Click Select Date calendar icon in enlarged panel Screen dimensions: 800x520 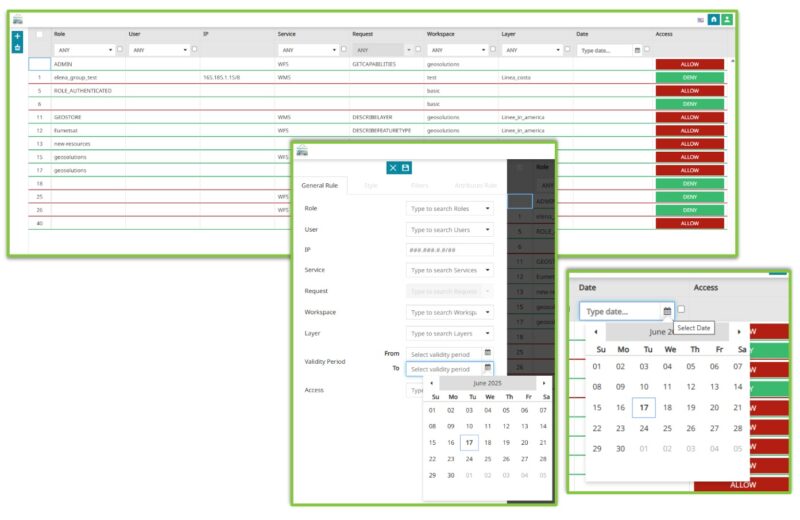point(667,311)
